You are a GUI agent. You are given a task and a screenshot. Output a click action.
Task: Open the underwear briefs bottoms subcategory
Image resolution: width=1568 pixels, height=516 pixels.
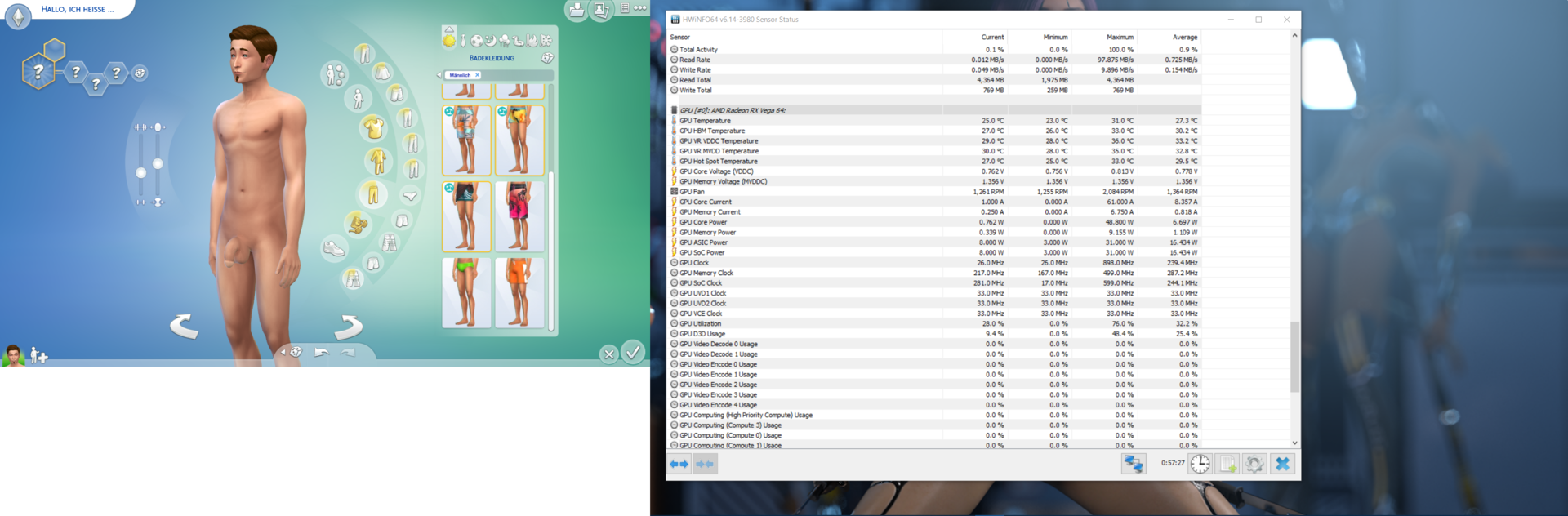[410, 196]
